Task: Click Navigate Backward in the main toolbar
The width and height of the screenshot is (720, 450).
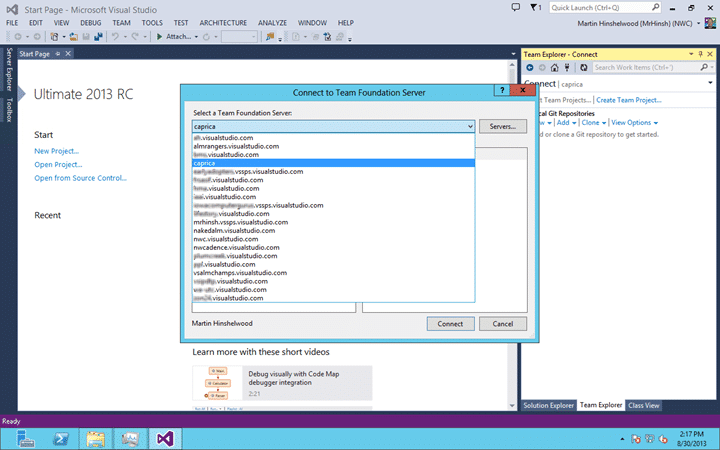Action: click(x=18, y=37)
